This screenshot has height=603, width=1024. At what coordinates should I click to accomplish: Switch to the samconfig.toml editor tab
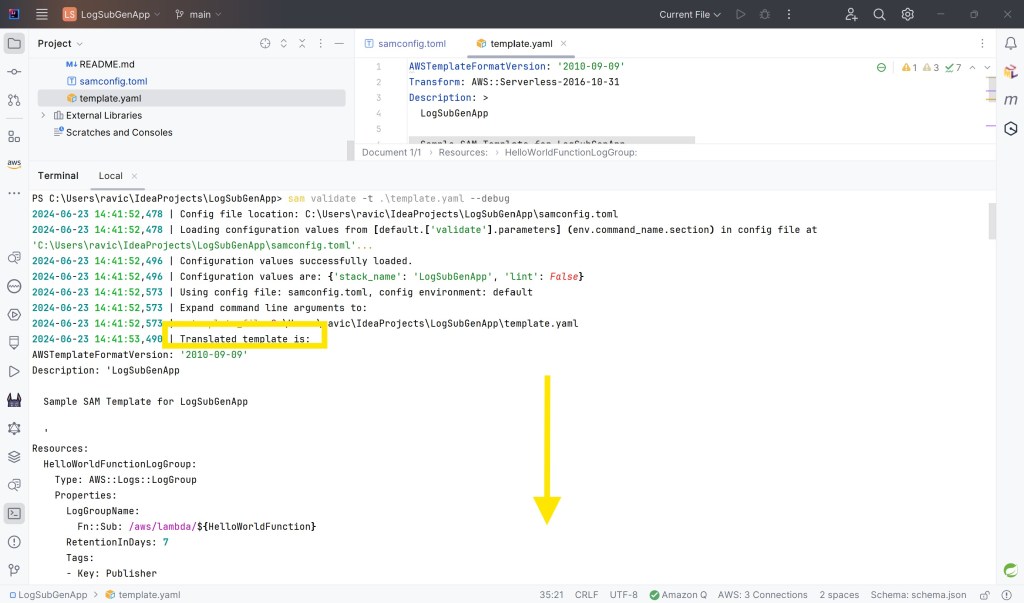tap(411, 44)
